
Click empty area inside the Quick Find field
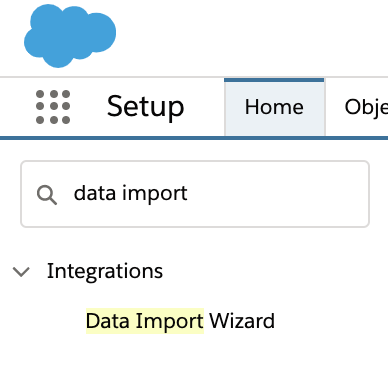[x=277, y=194]
